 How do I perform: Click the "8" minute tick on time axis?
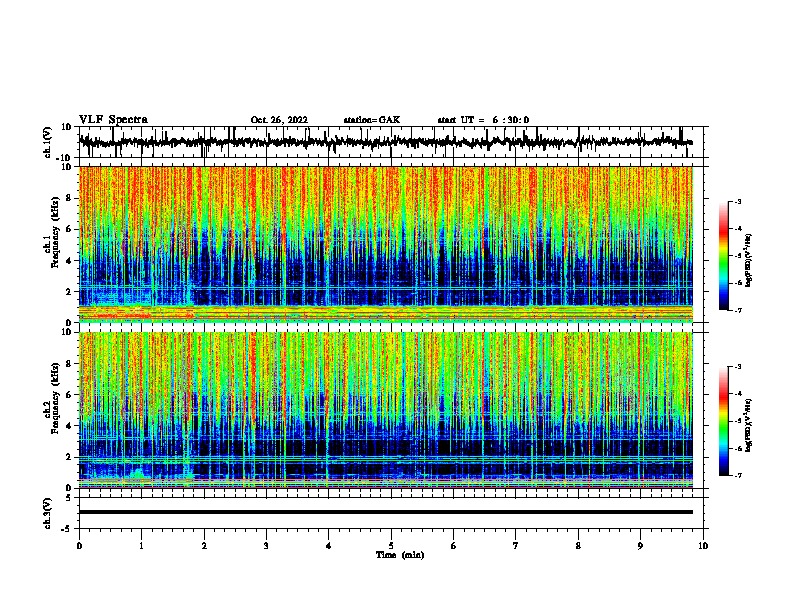coord(578,546)
